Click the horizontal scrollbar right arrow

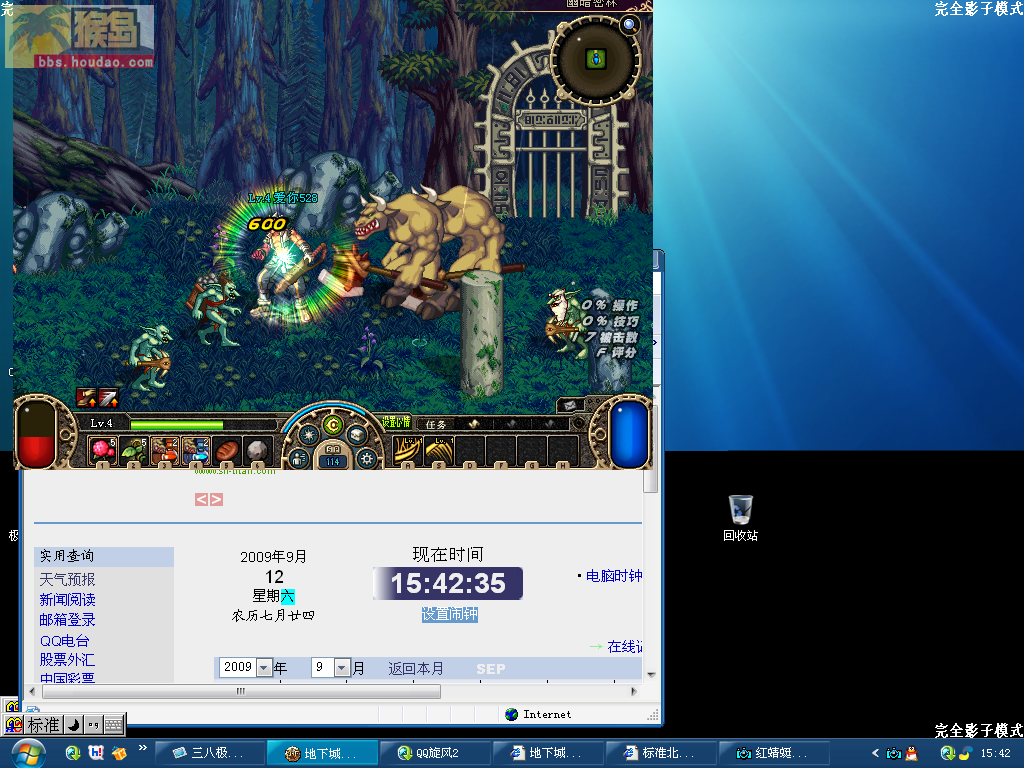tap(633, 691)
